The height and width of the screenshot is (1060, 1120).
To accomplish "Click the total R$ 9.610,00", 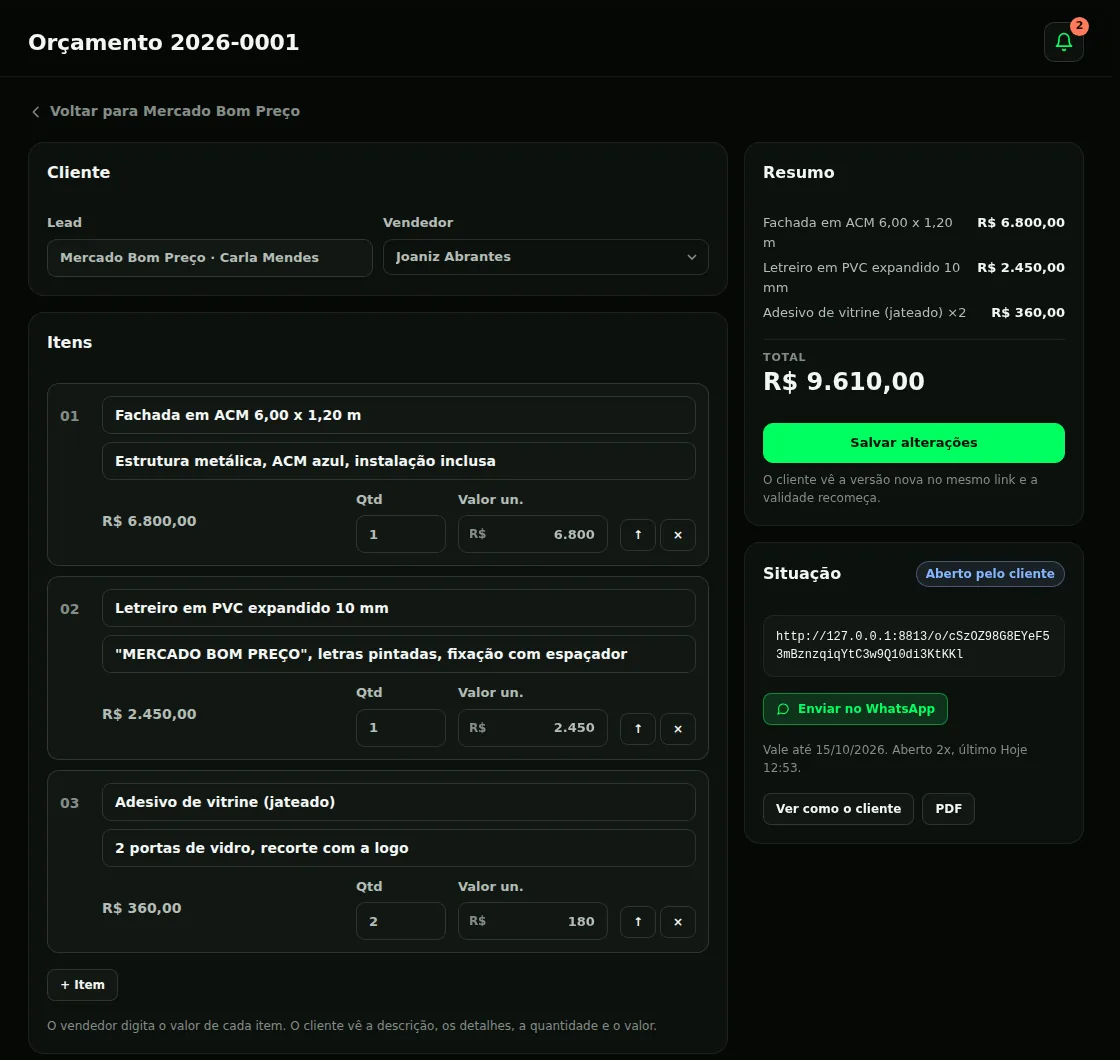I will [844, 381].
